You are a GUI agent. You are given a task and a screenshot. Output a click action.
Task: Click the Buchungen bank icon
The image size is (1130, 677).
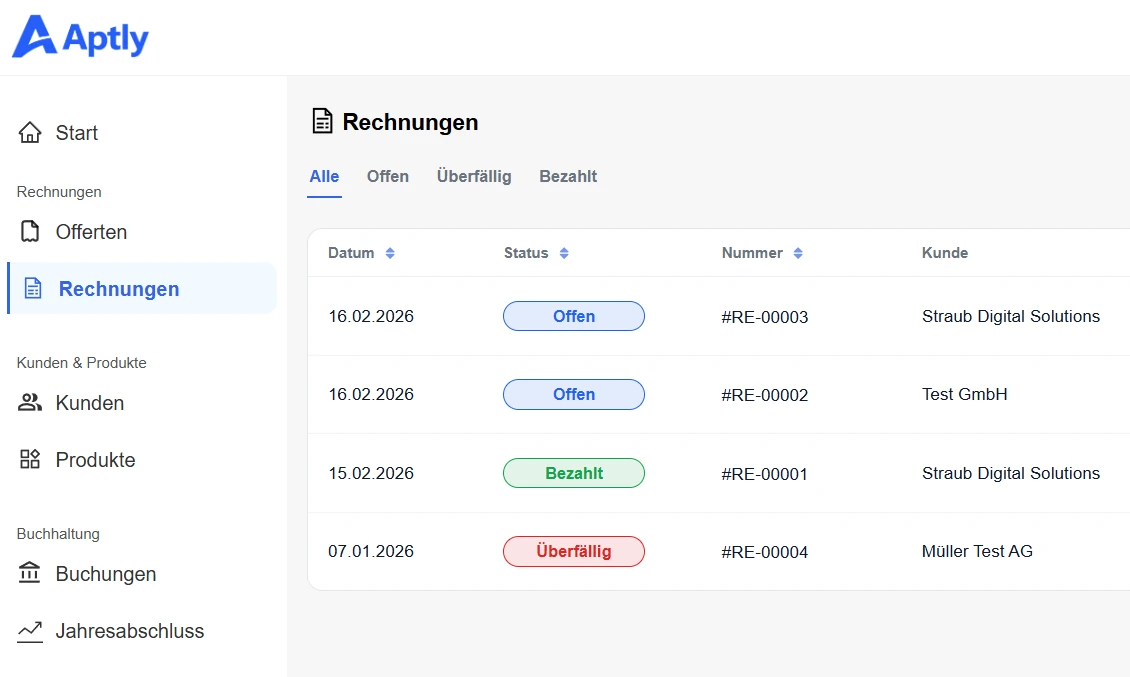click(30, 573)
